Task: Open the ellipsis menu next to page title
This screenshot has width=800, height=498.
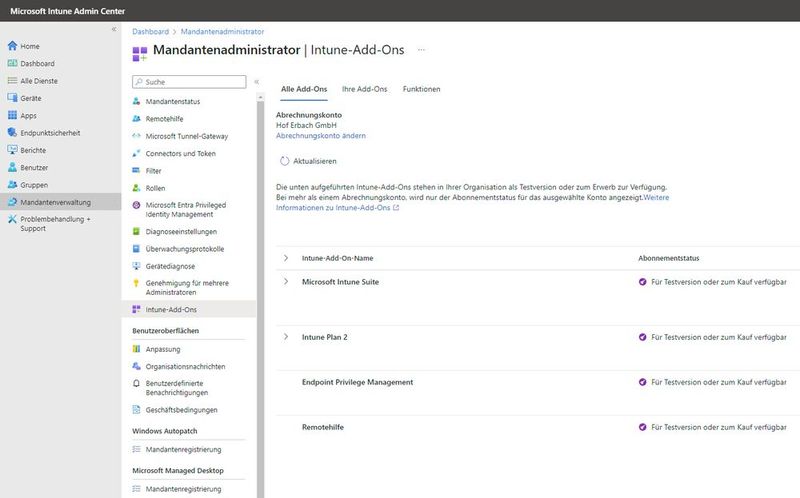Action: click(x=421, y=49)
